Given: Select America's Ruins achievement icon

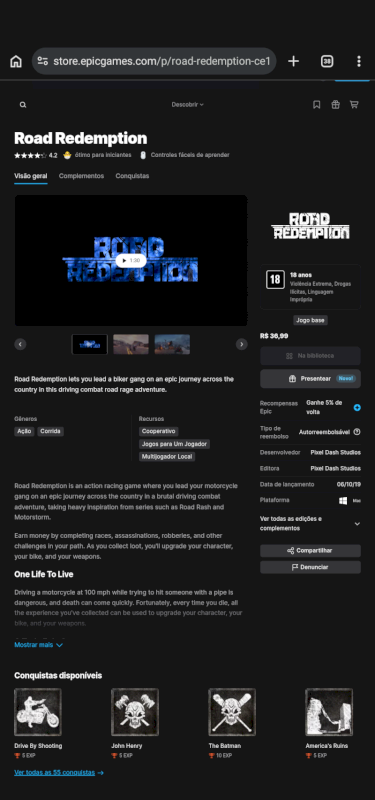Looking at the screenshot, I should click(329, 712).
